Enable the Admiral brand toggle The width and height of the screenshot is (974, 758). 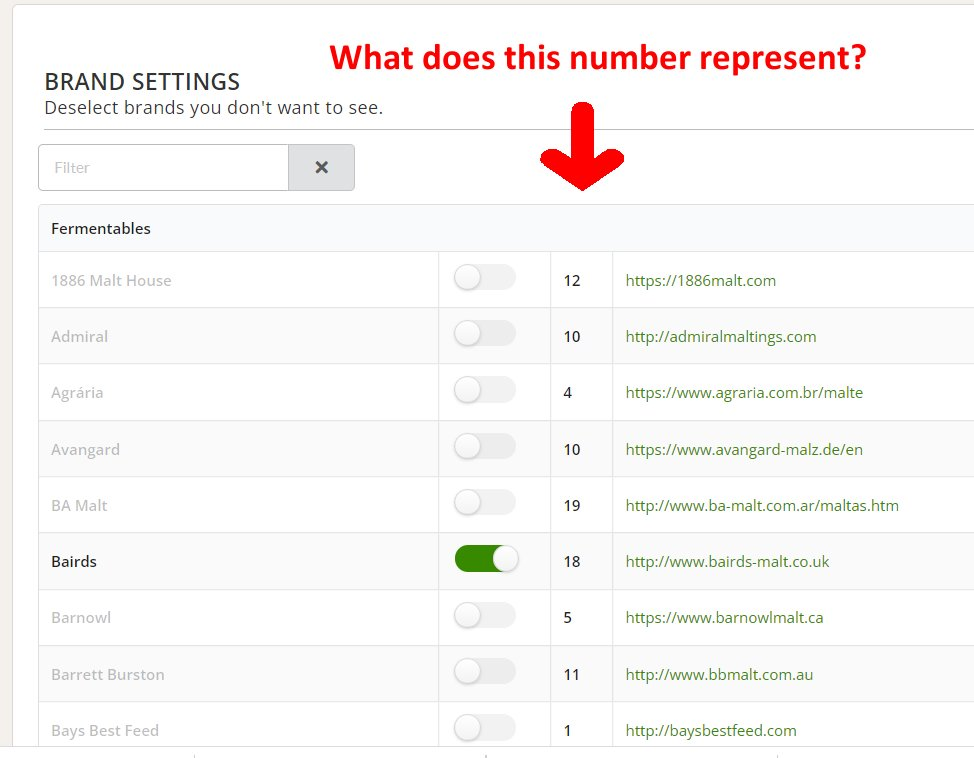[x=485, y=335]
